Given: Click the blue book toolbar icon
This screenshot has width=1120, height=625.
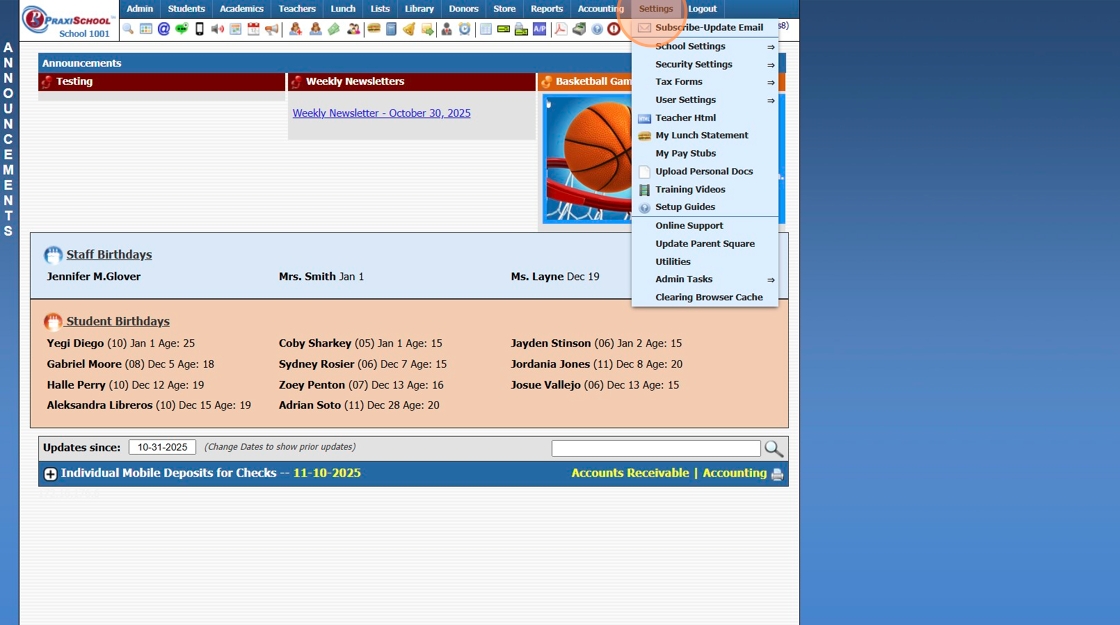Looking at the screenshot, I should pos(391,29).
